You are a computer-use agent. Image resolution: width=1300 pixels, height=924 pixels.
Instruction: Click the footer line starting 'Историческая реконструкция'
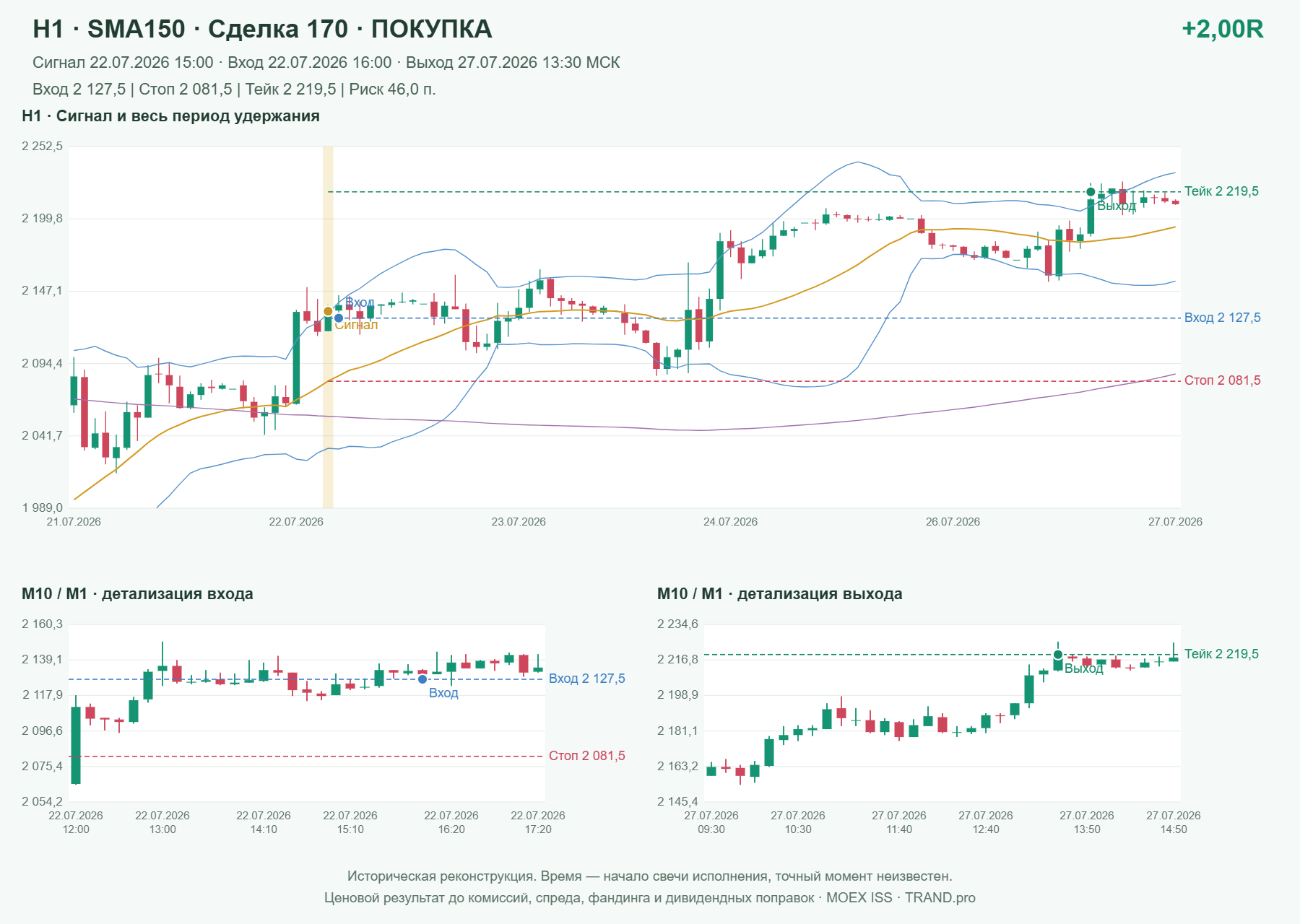click(649, 876)
